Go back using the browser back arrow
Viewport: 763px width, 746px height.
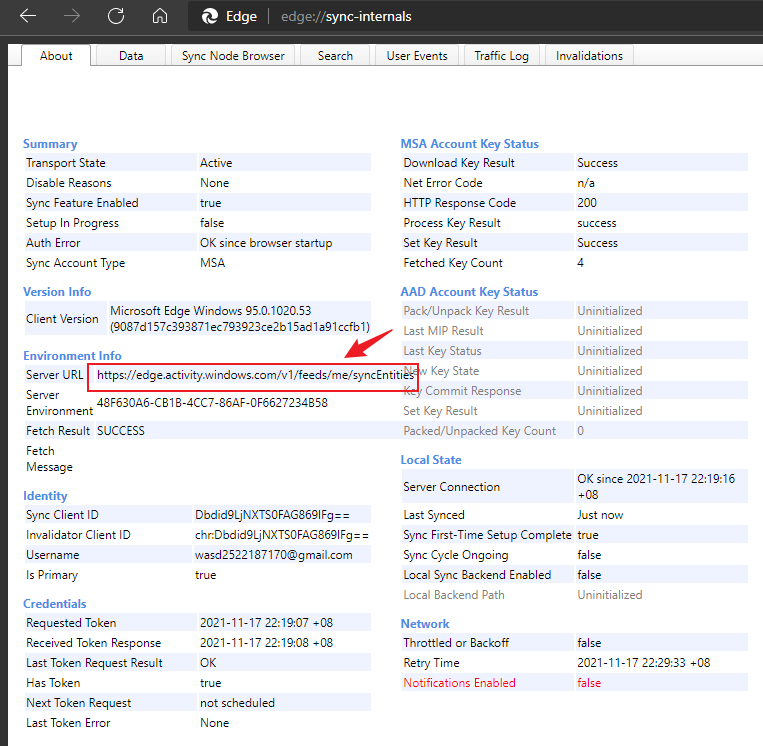click(28, 16)
